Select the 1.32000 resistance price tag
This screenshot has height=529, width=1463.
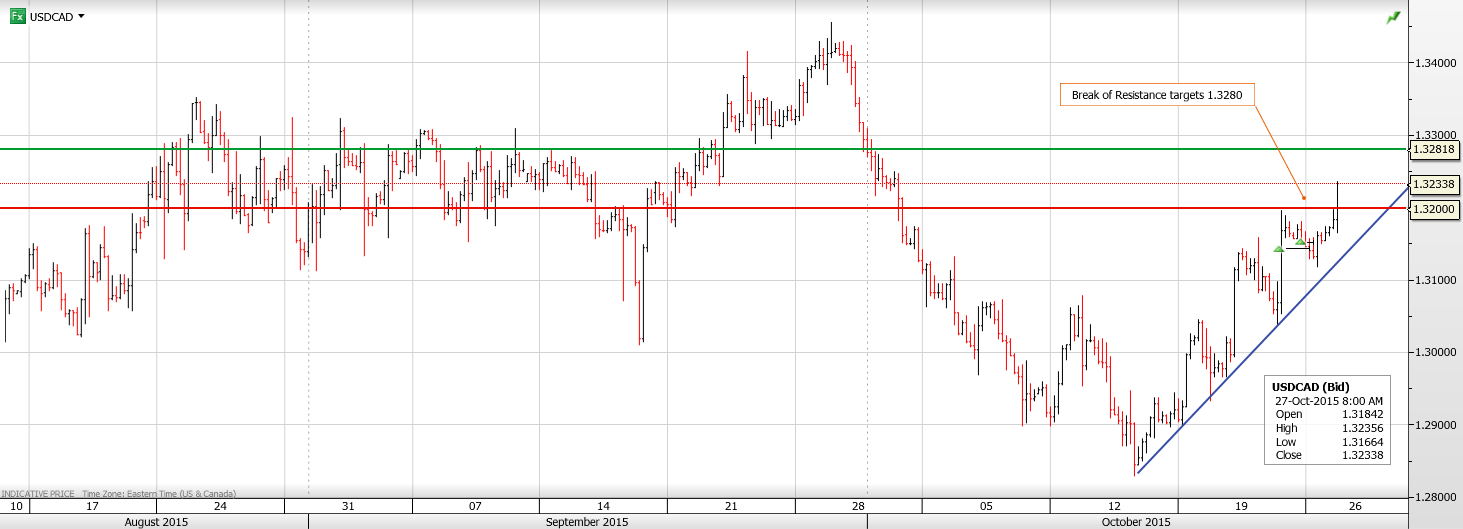pyautogui.click(x=1434, y=209)
